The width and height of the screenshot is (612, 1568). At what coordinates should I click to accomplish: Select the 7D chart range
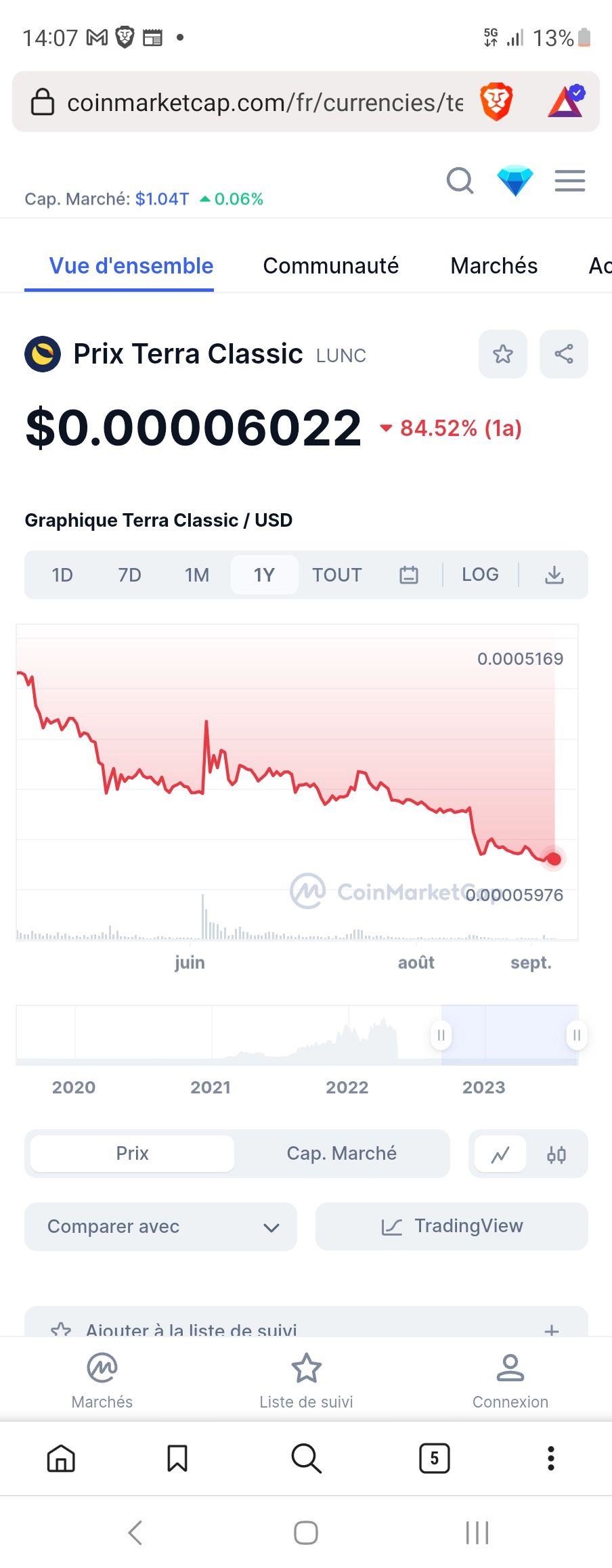pyautogui.click(x=129, y=575)
